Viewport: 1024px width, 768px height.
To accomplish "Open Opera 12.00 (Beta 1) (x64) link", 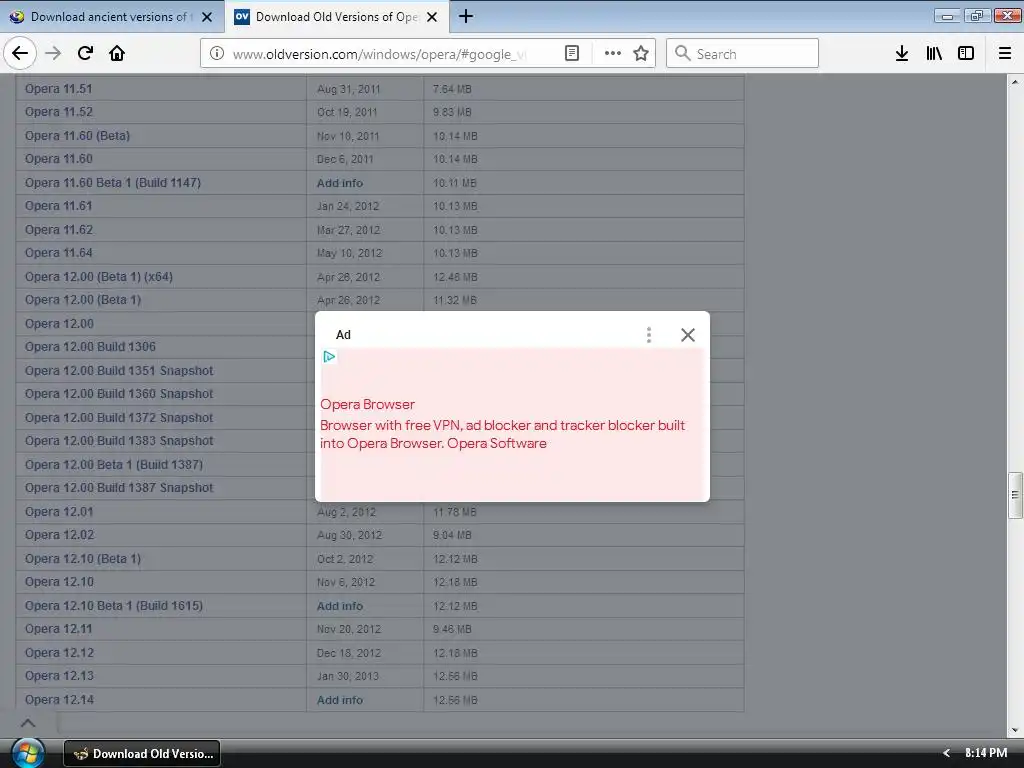I will [99, 277].
